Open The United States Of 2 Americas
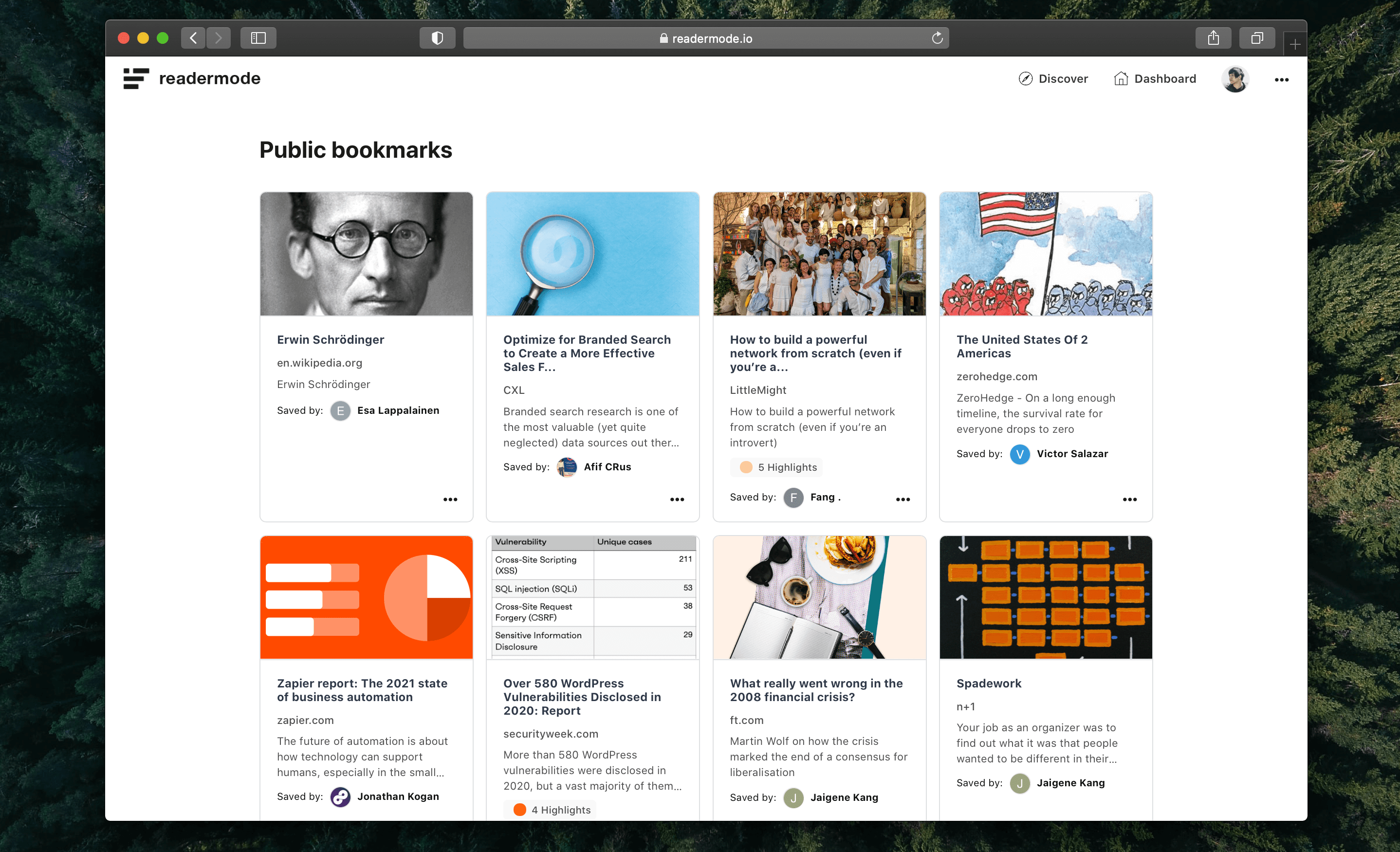 [x=1022, y=346]
